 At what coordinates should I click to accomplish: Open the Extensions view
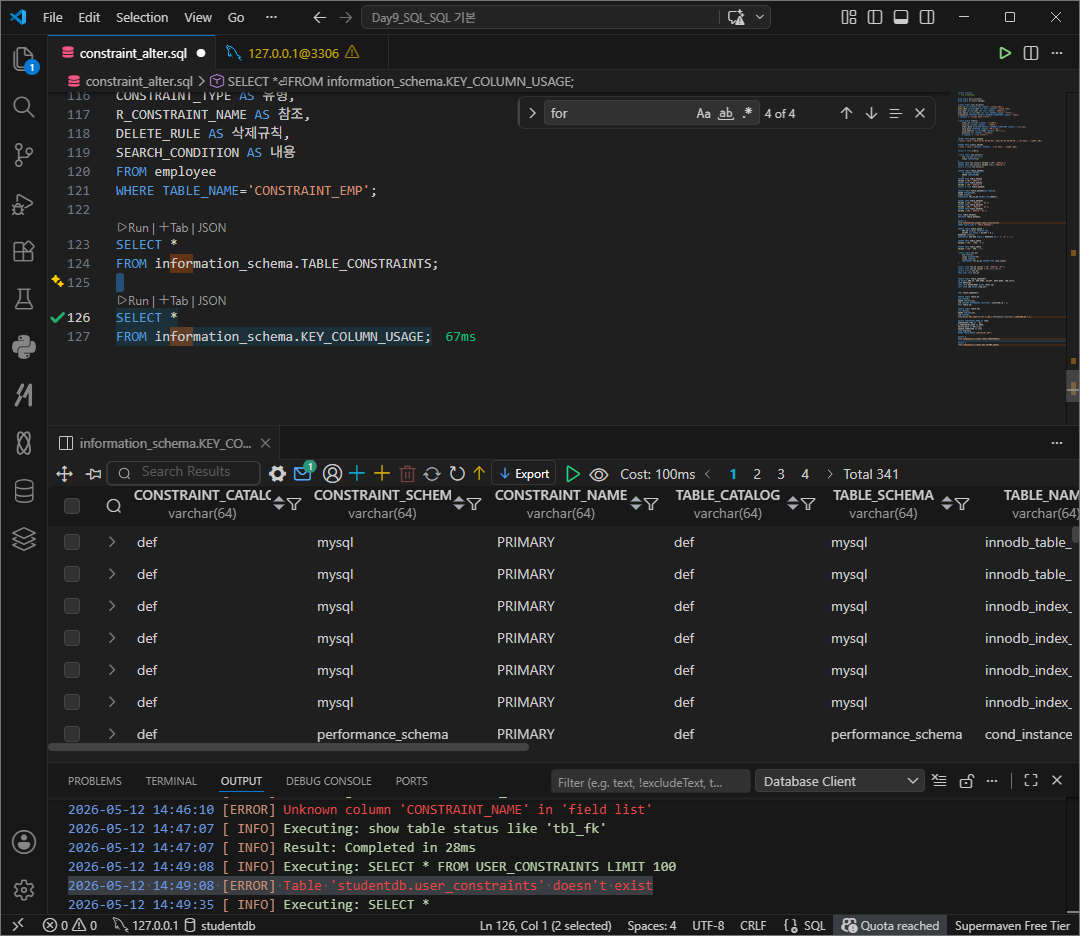pos(24,251)
